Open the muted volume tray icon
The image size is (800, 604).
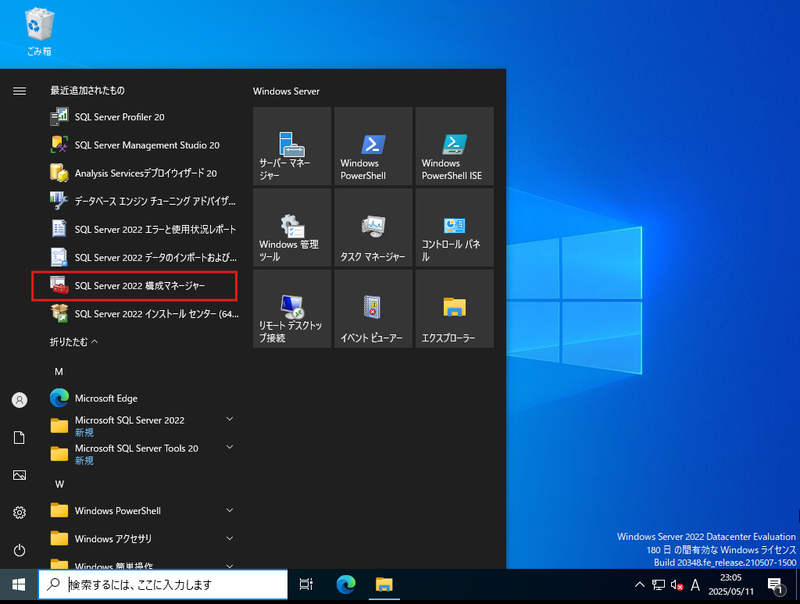677,585
